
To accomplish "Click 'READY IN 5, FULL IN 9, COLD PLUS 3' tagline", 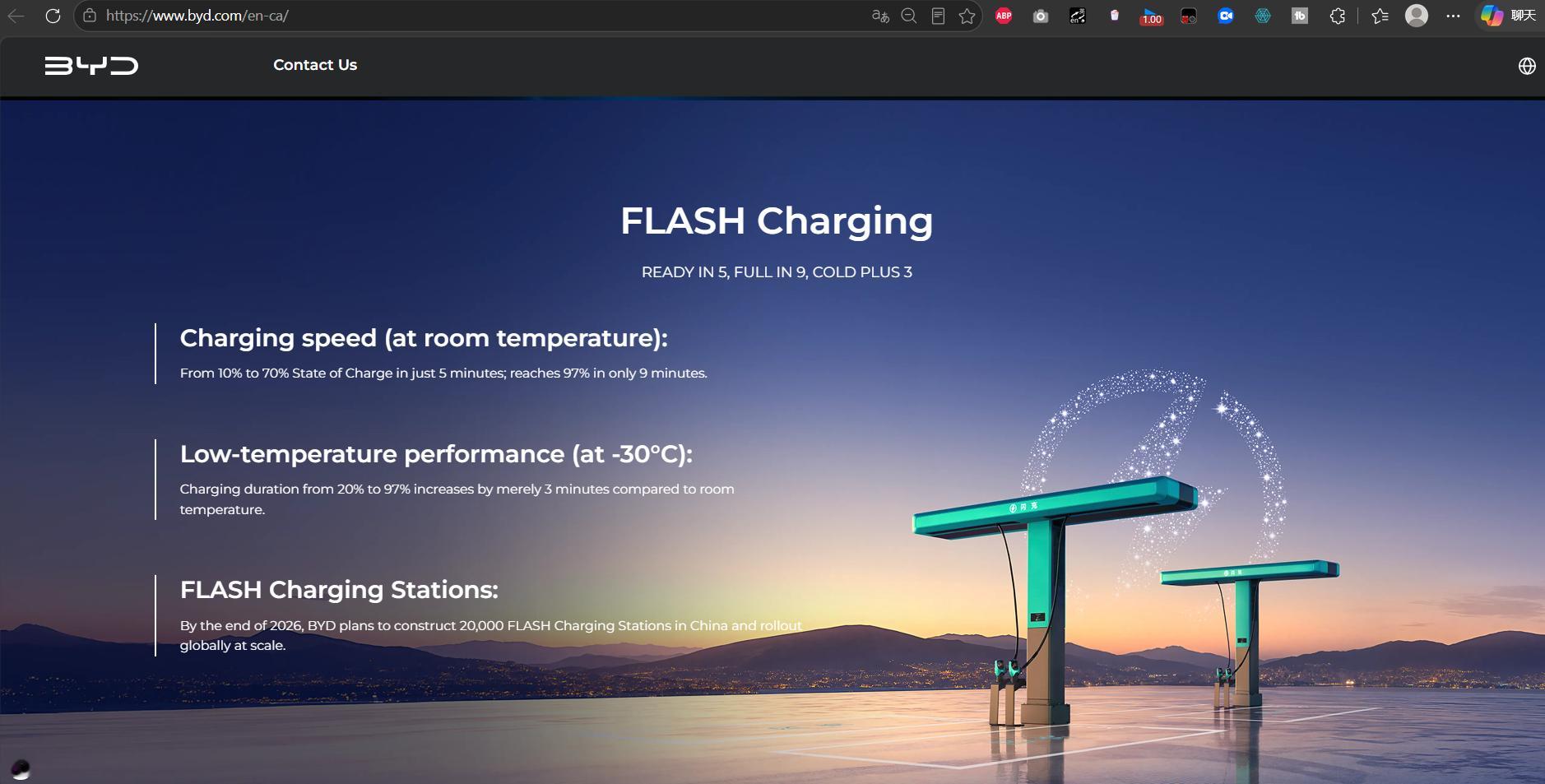I will (x=777, y=272).
